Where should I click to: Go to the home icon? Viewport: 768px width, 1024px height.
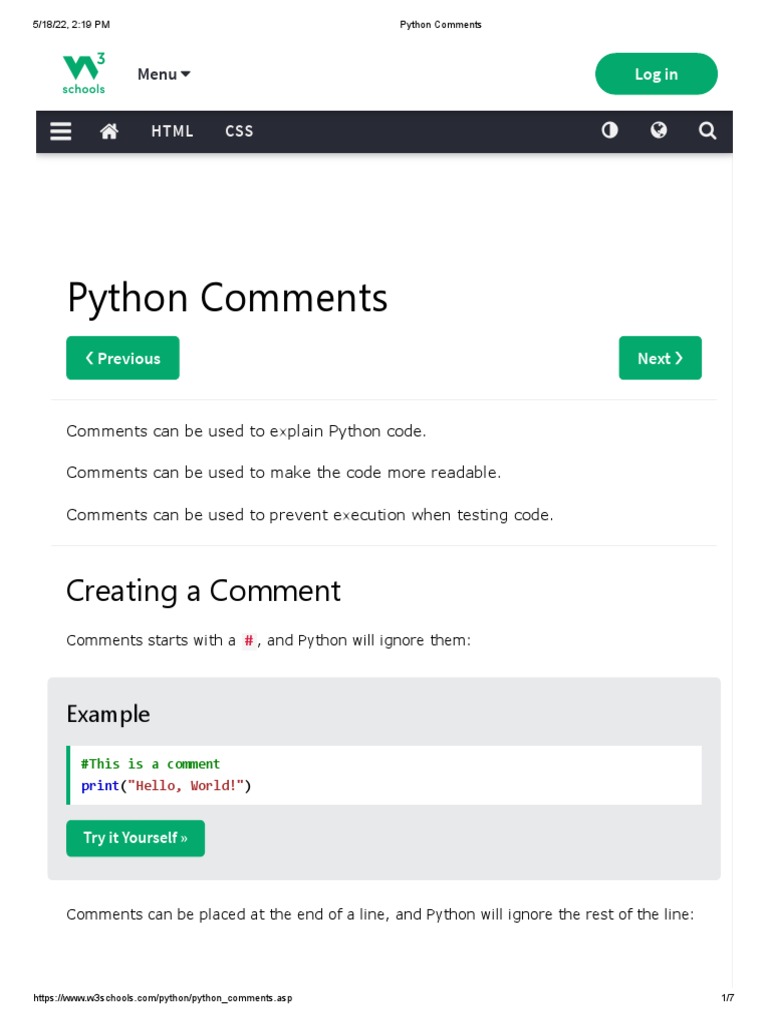pyautogui.click(x=110, y=131)
